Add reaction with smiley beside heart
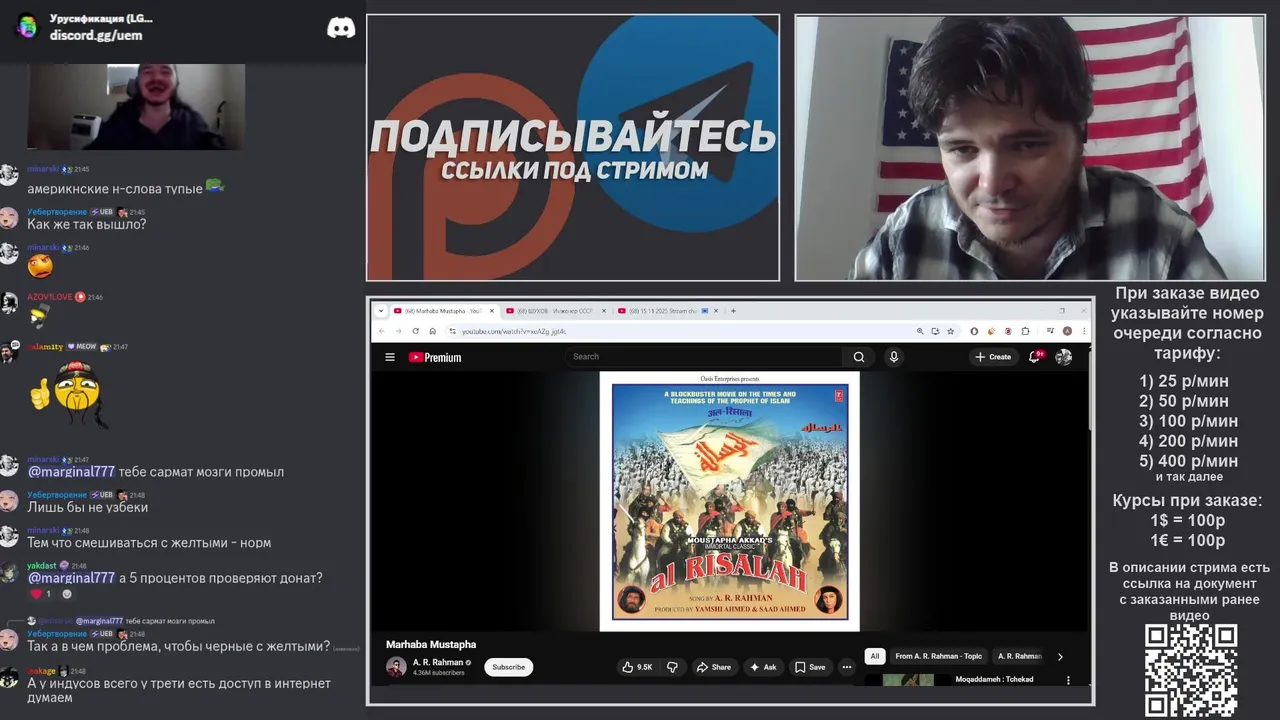Viewport: 1280px width, 720px height. [67, 594]
